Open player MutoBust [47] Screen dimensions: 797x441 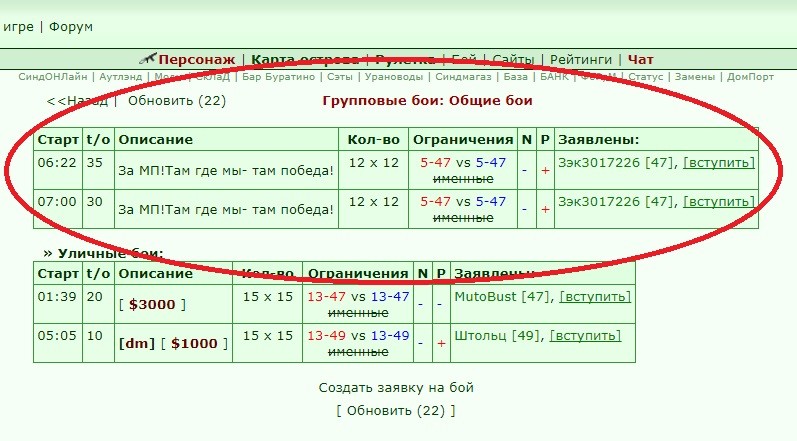503,297
